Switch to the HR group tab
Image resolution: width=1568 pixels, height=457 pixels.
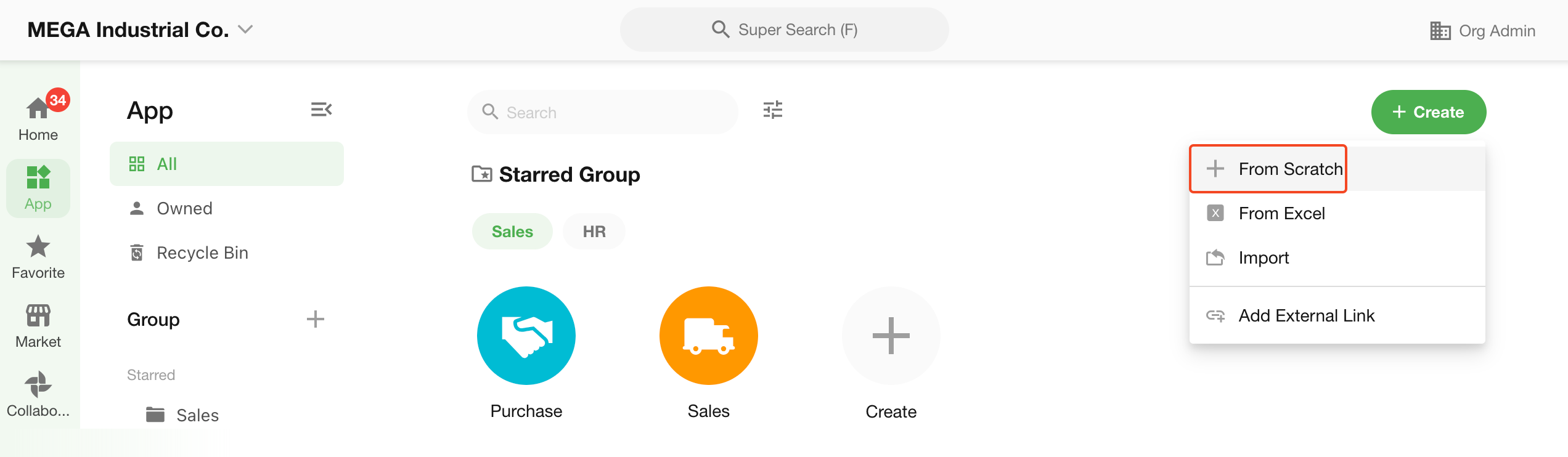594,232
